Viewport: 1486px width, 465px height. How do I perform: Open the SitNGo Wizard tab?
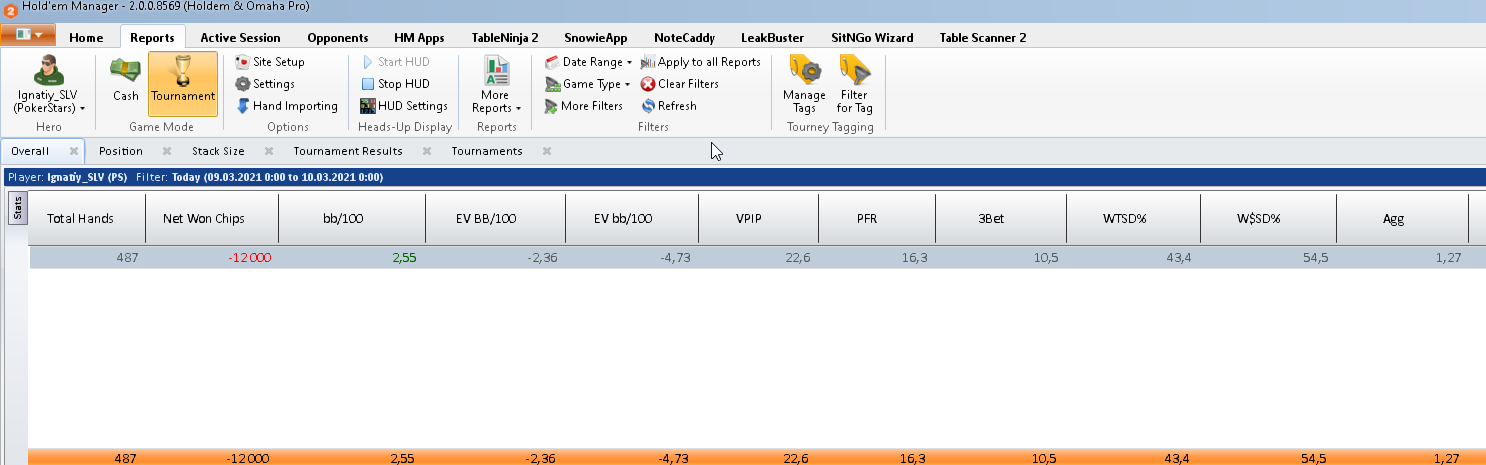tap(872, 38)
